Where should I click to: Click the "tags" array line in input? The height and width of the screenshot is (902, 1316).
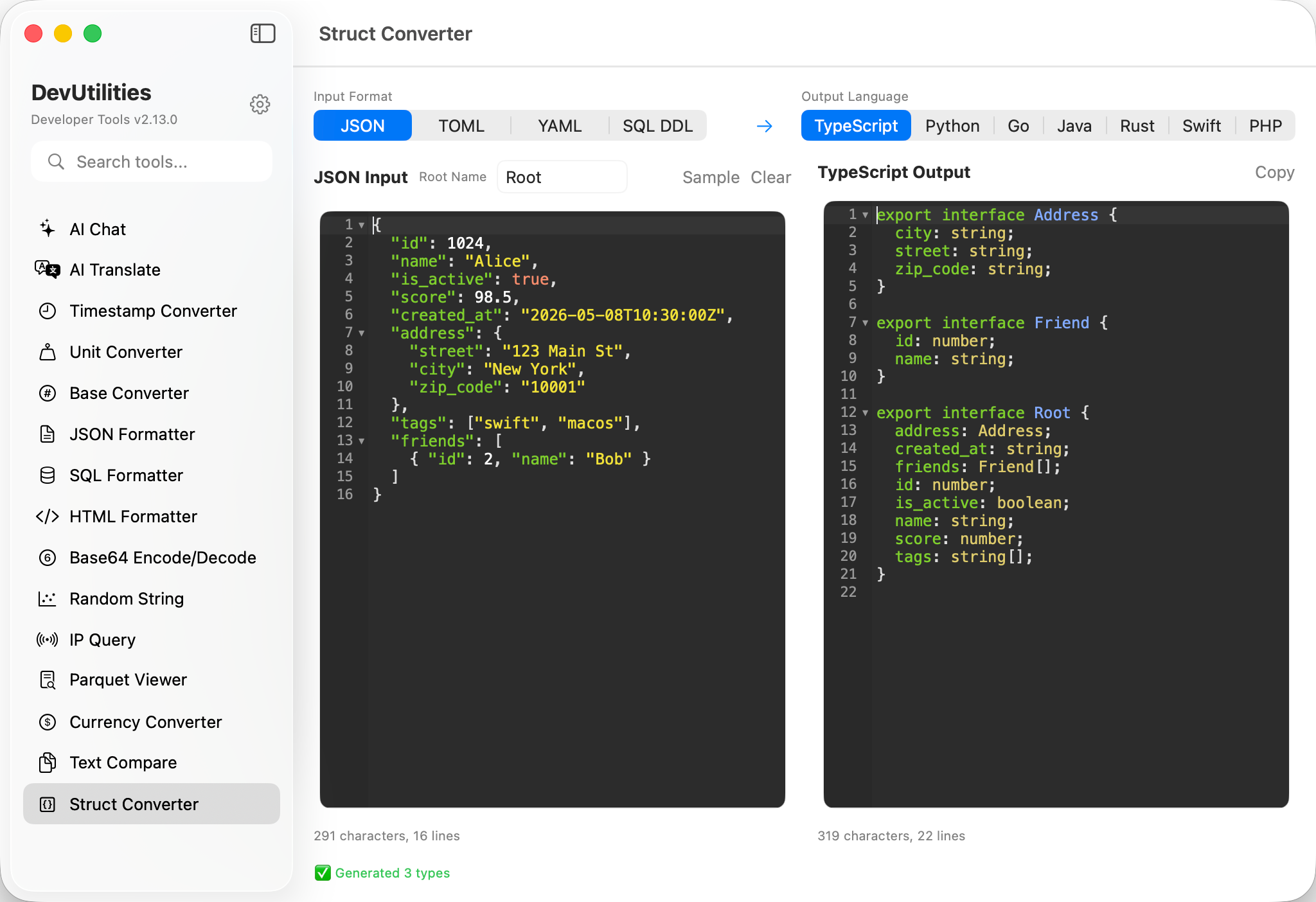pos(515,423)
